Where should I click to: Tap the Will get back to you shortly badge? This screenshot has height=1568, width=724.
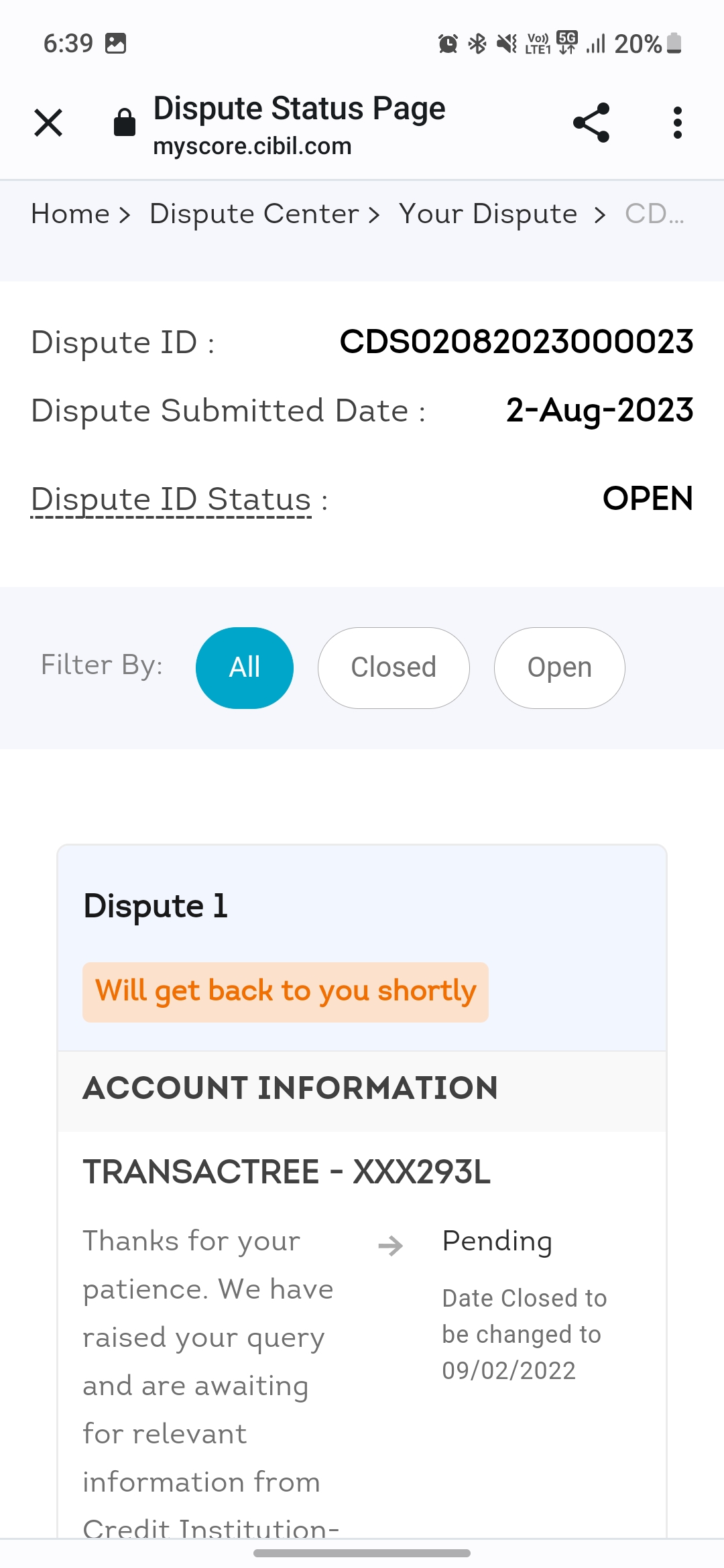[x=286, y=992]
